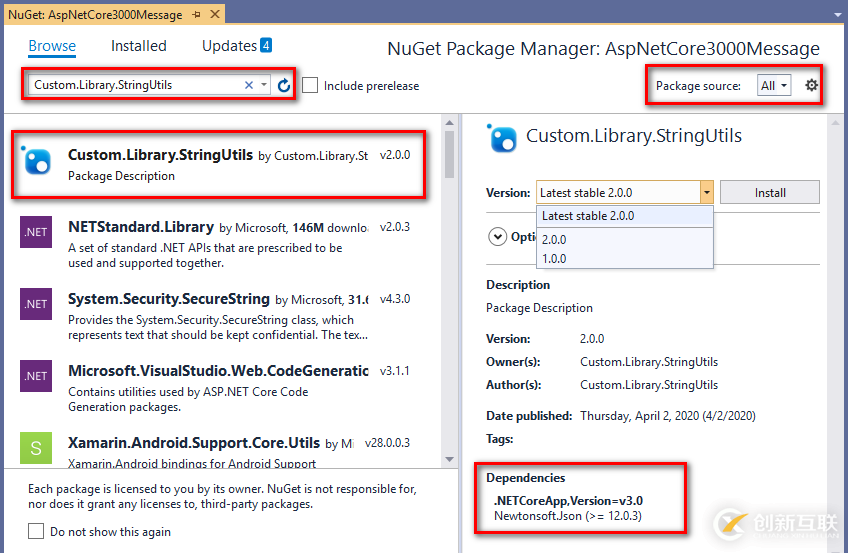Select the Custom.Library.StringUtils package icon
The width and height of the screenshot is (848, 553).
point(36,161)
